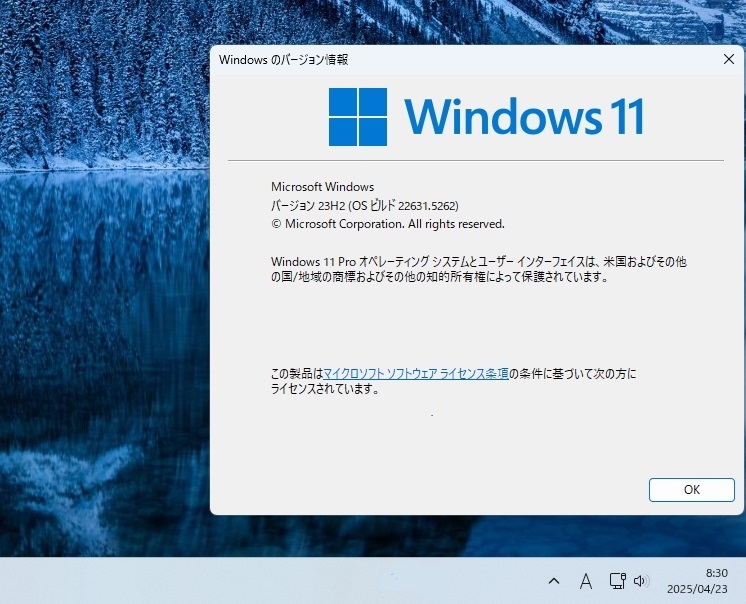Image resolution: width=746 pixels, height=604 pixels.
Task: Click the ライセンスされています。 text line
Action: 325,389
